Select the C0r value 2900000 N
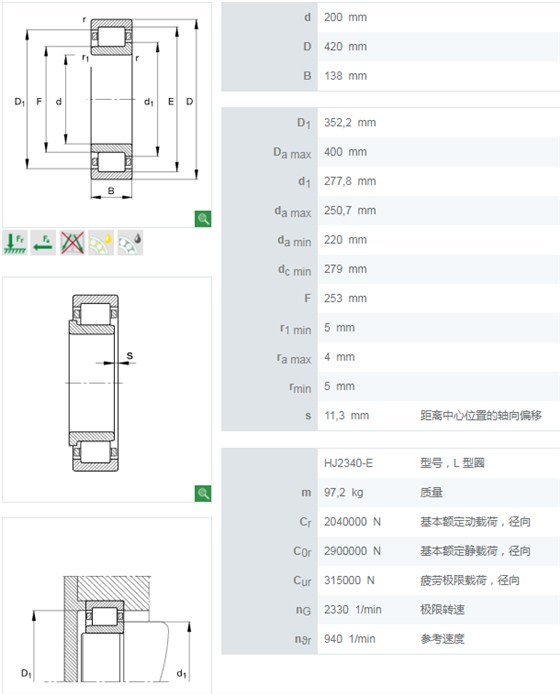The height and width of the screenshot is (694, 560). coord(352,551)
